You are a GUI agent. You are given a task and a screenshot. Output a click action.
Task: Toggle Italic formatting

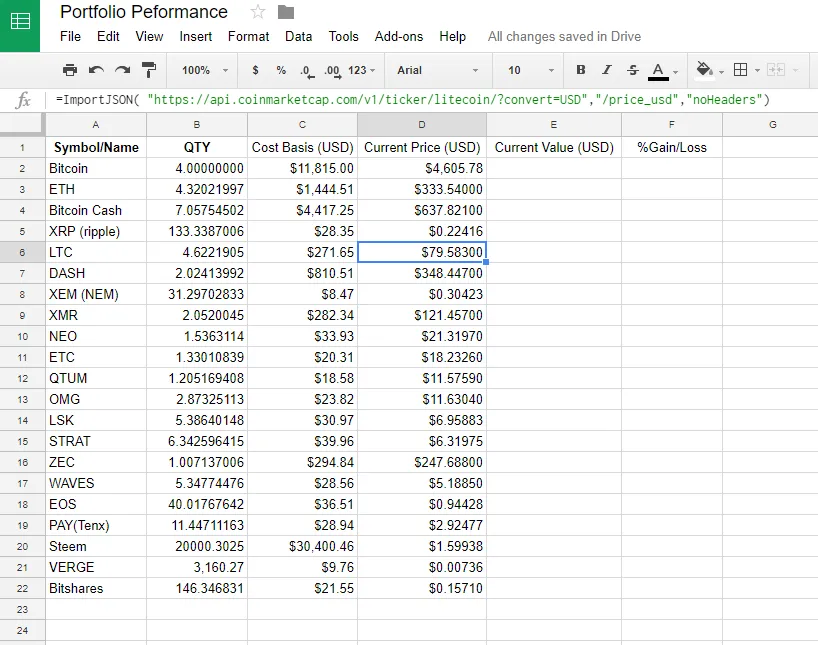607,70
